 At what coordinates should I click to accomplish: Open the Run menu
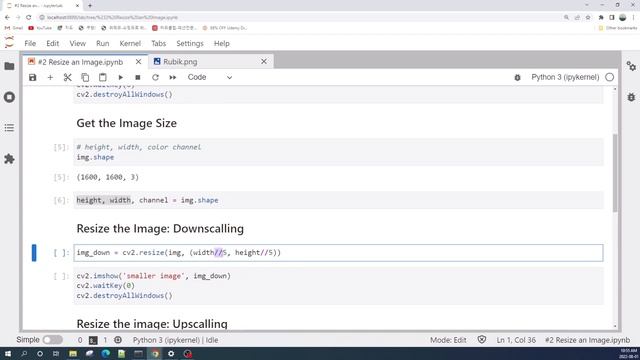tap(102, 43)
